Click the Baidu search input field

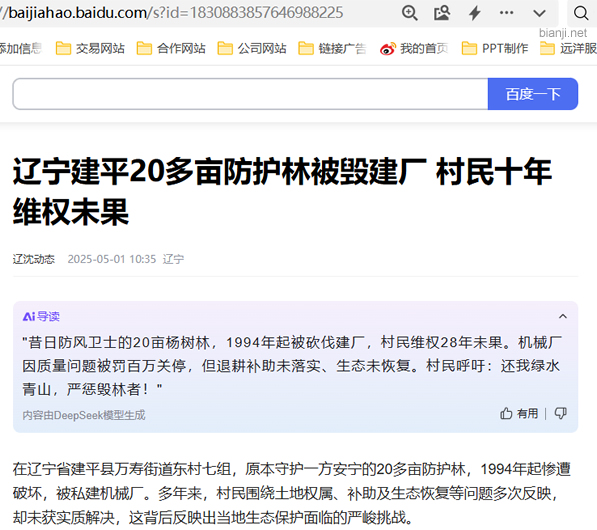(x=251, y=94)
